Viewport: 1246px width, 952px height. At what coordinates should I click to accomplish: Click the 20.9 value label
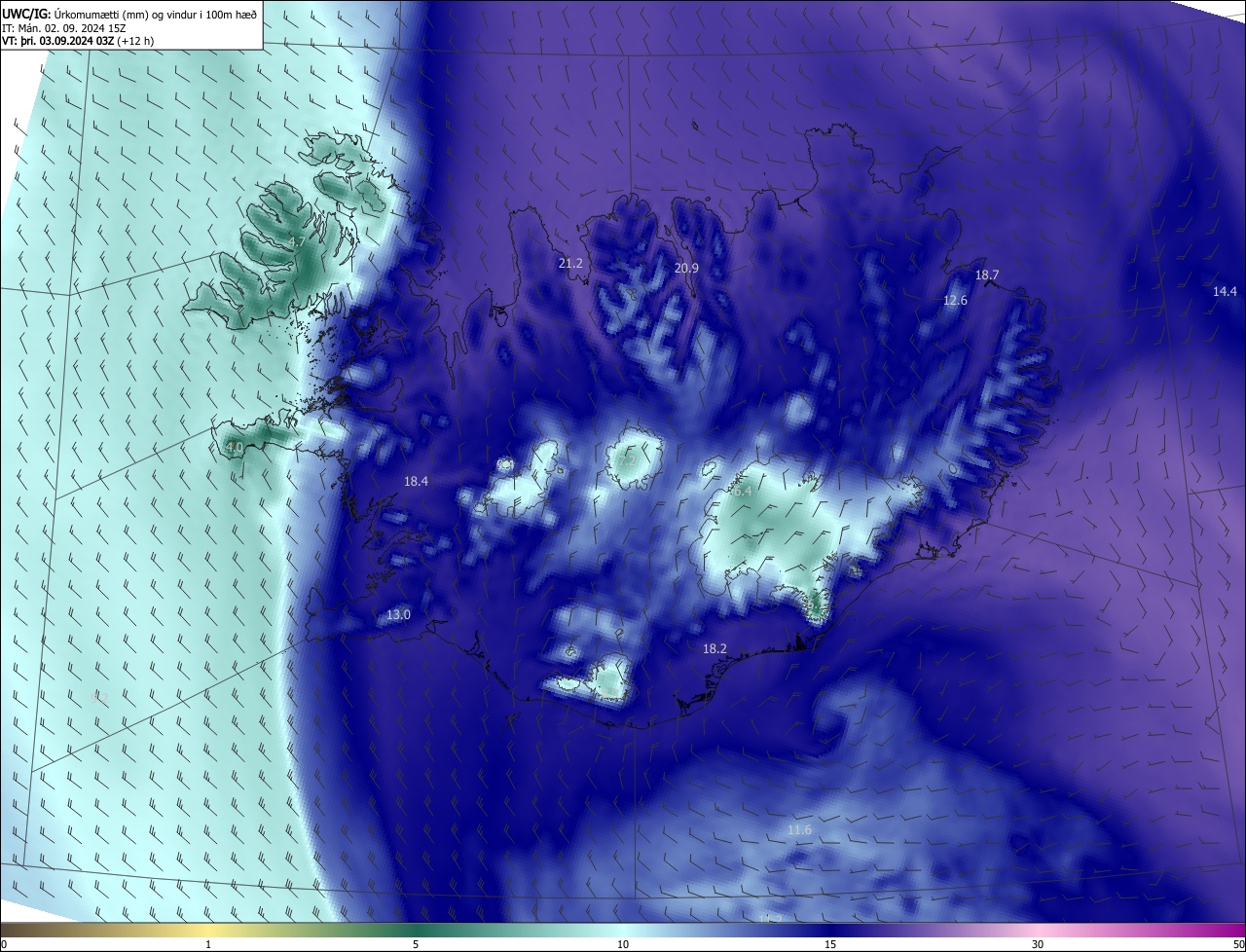[686, 268]
